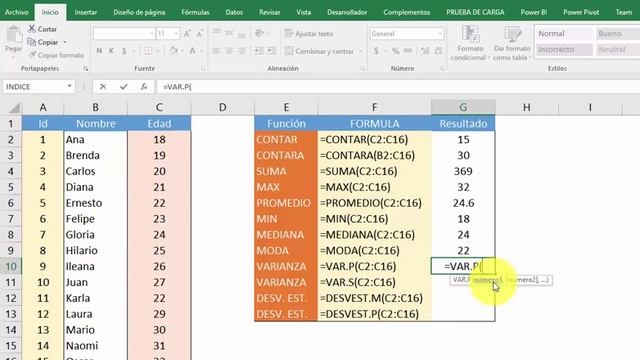Click increase decimal places icon
This screenshot has height=360, width=640.
tap(425, 51)
